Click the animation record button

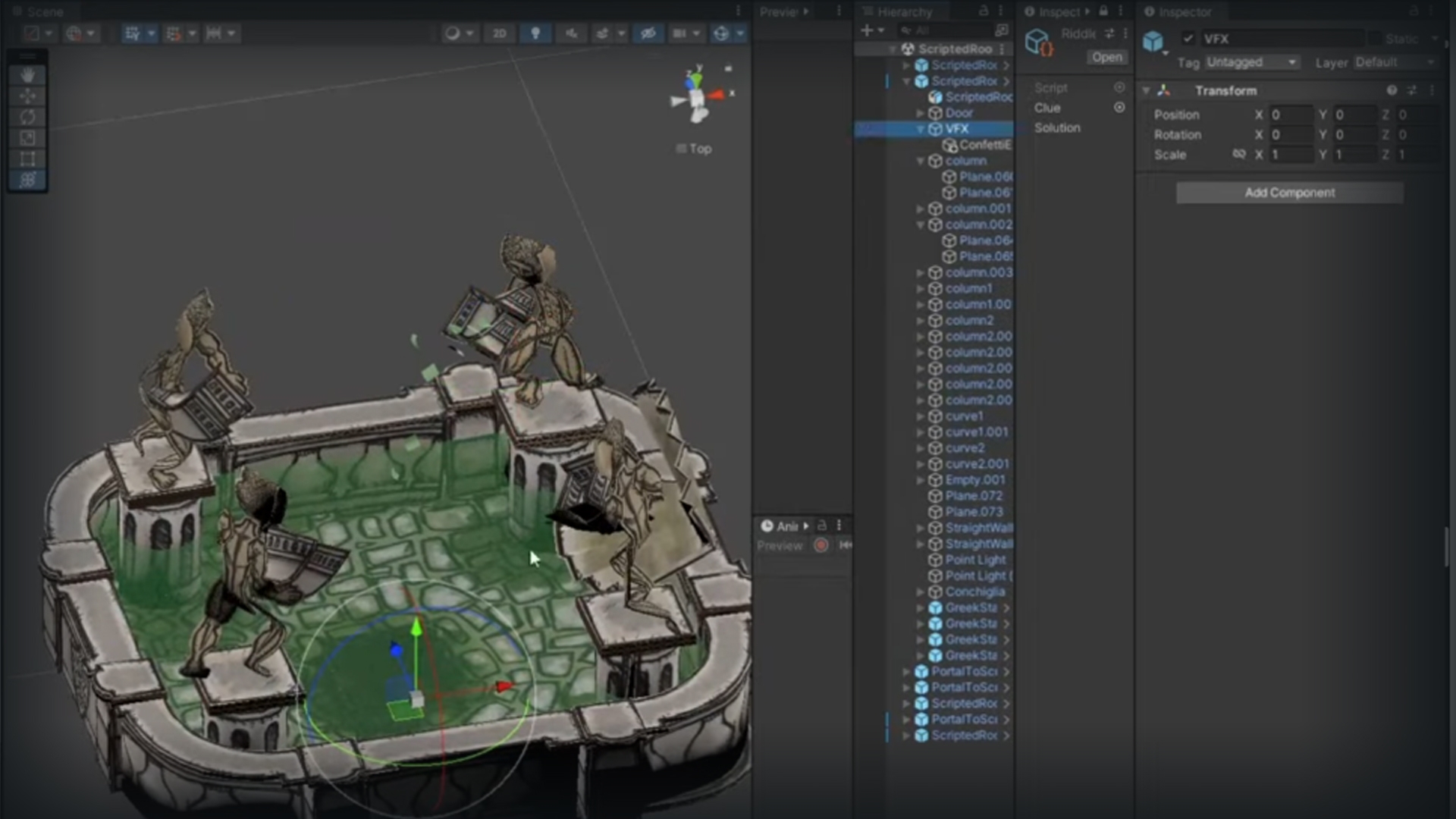821,545
